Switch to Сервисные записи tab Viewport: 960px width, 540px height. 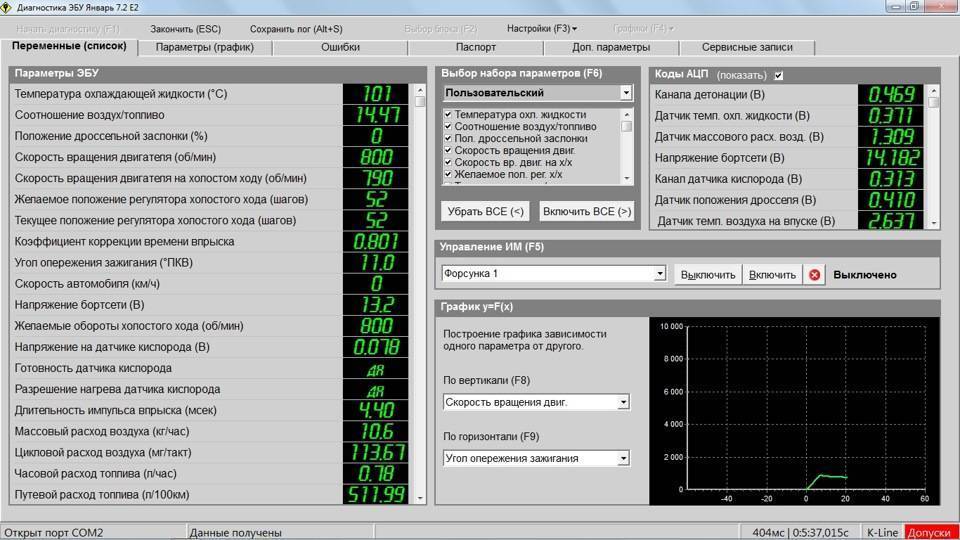(747, 47)
